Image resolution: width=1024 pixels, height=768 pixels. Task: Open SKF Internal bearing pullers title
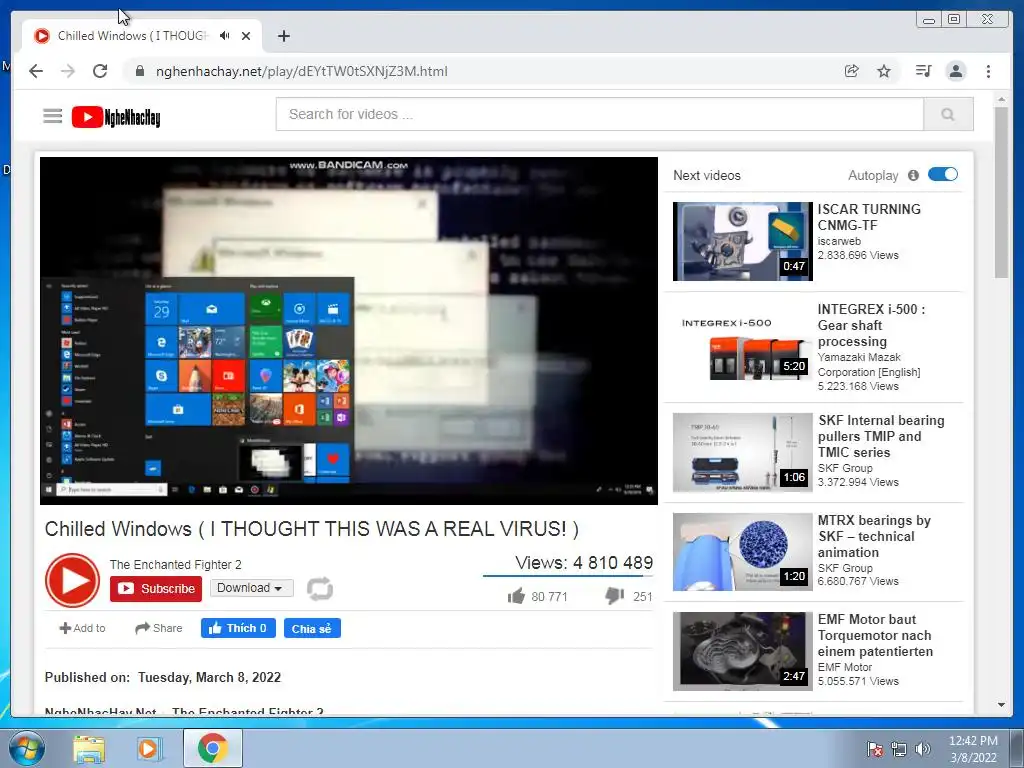tap(881, 436)
